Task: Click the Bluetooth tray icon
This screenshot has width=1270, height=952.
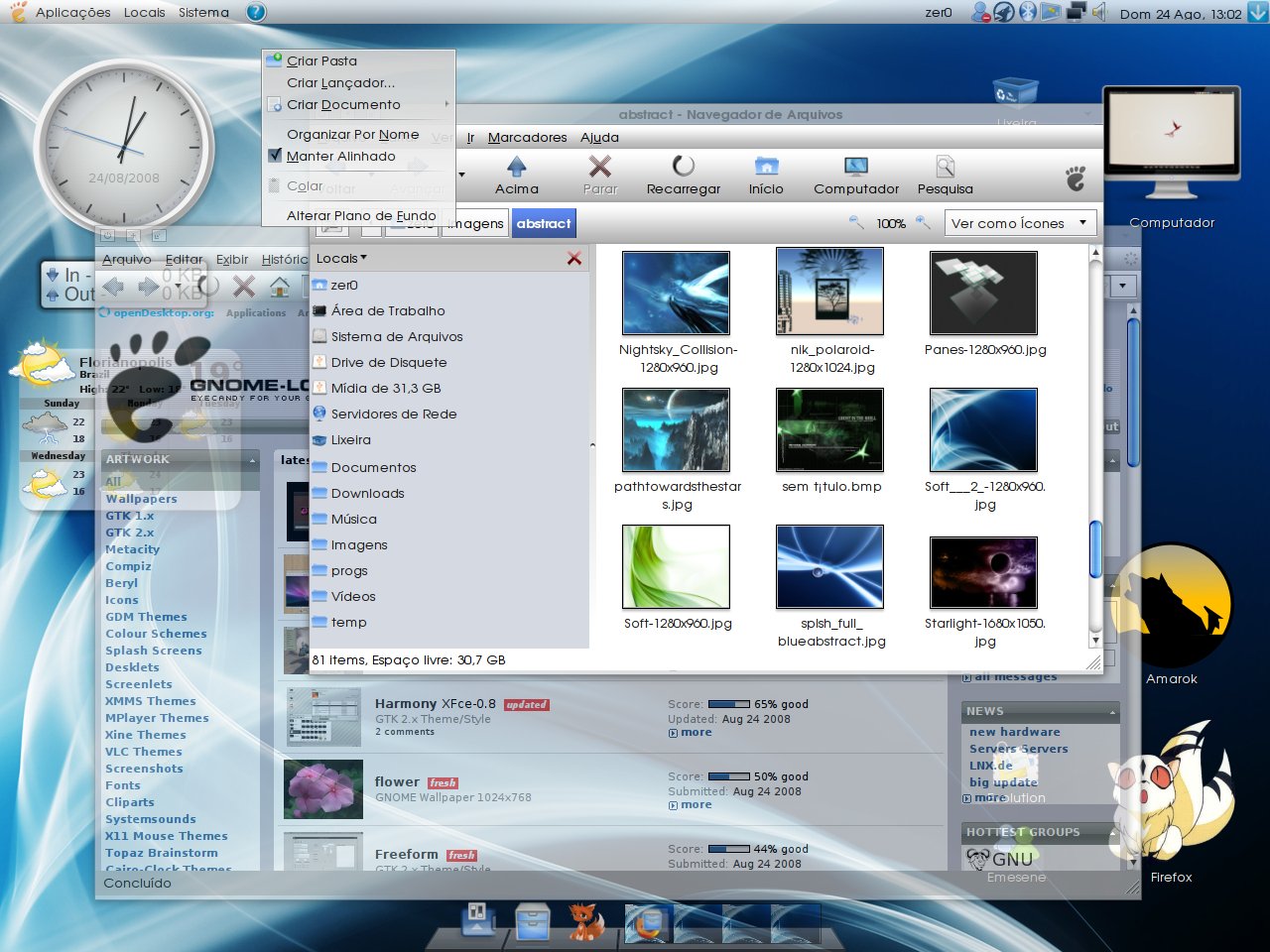Action: (1028, 12)
